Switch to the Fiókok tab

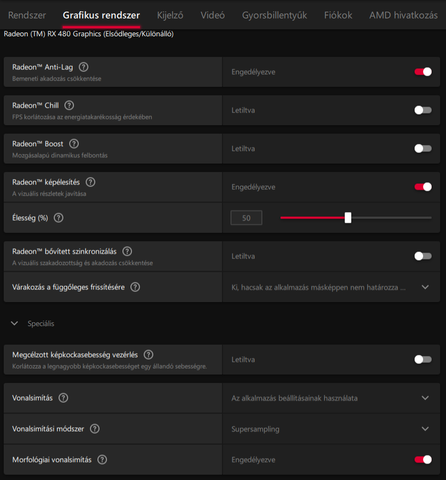click(338, 15)
